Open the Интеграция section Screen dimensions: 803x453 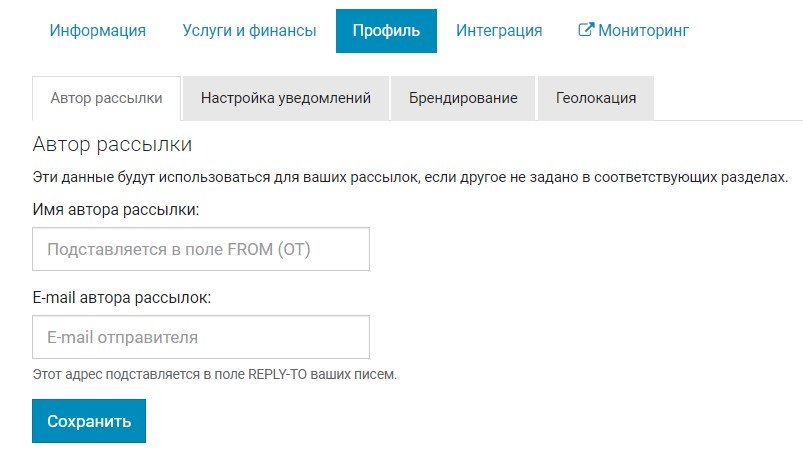coord(499,31)
